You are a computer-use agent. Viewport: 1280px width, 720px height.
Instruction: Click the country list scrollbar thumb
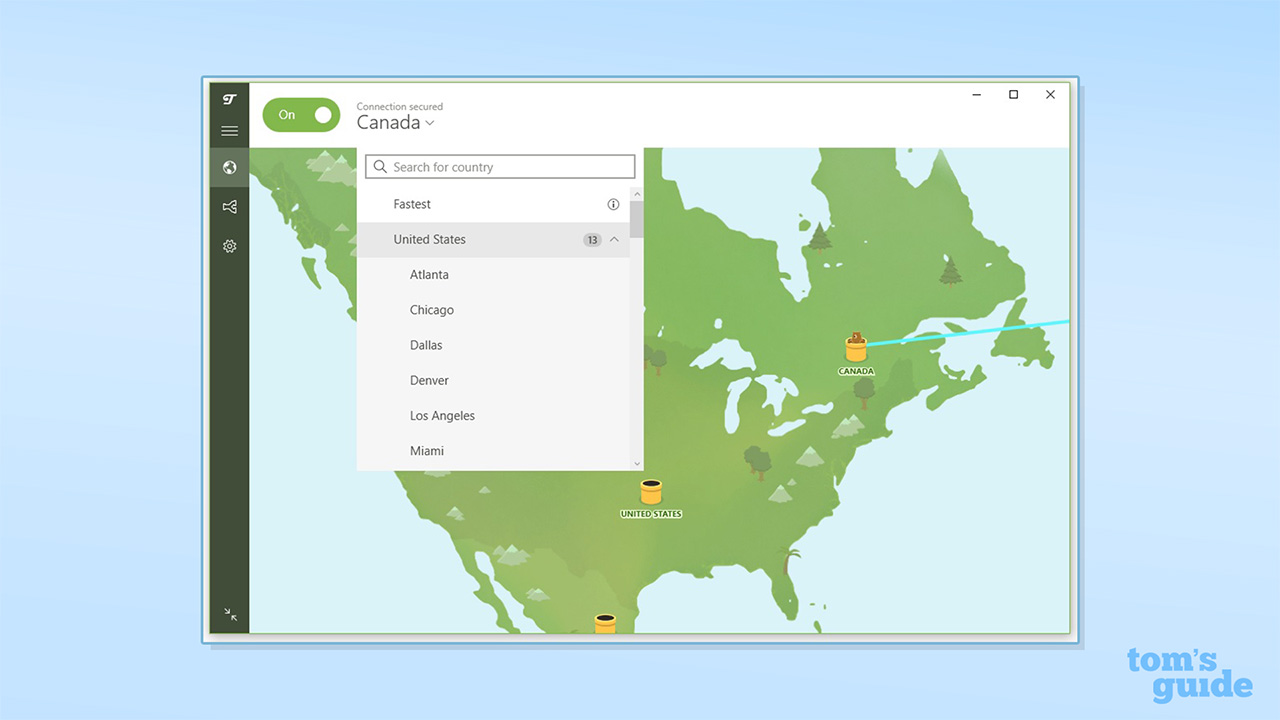(x=637, y=219)
